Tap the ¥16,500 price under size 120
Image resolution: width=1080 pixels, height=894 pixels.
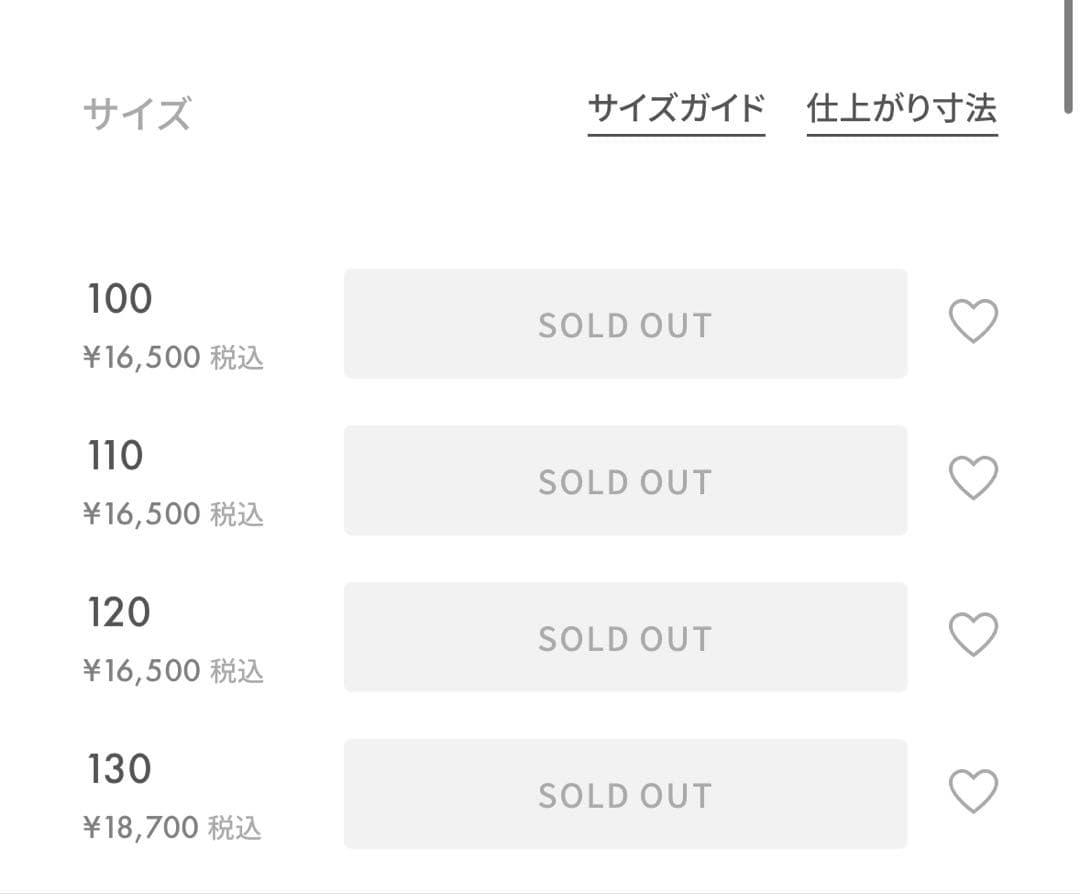[142, 670]
